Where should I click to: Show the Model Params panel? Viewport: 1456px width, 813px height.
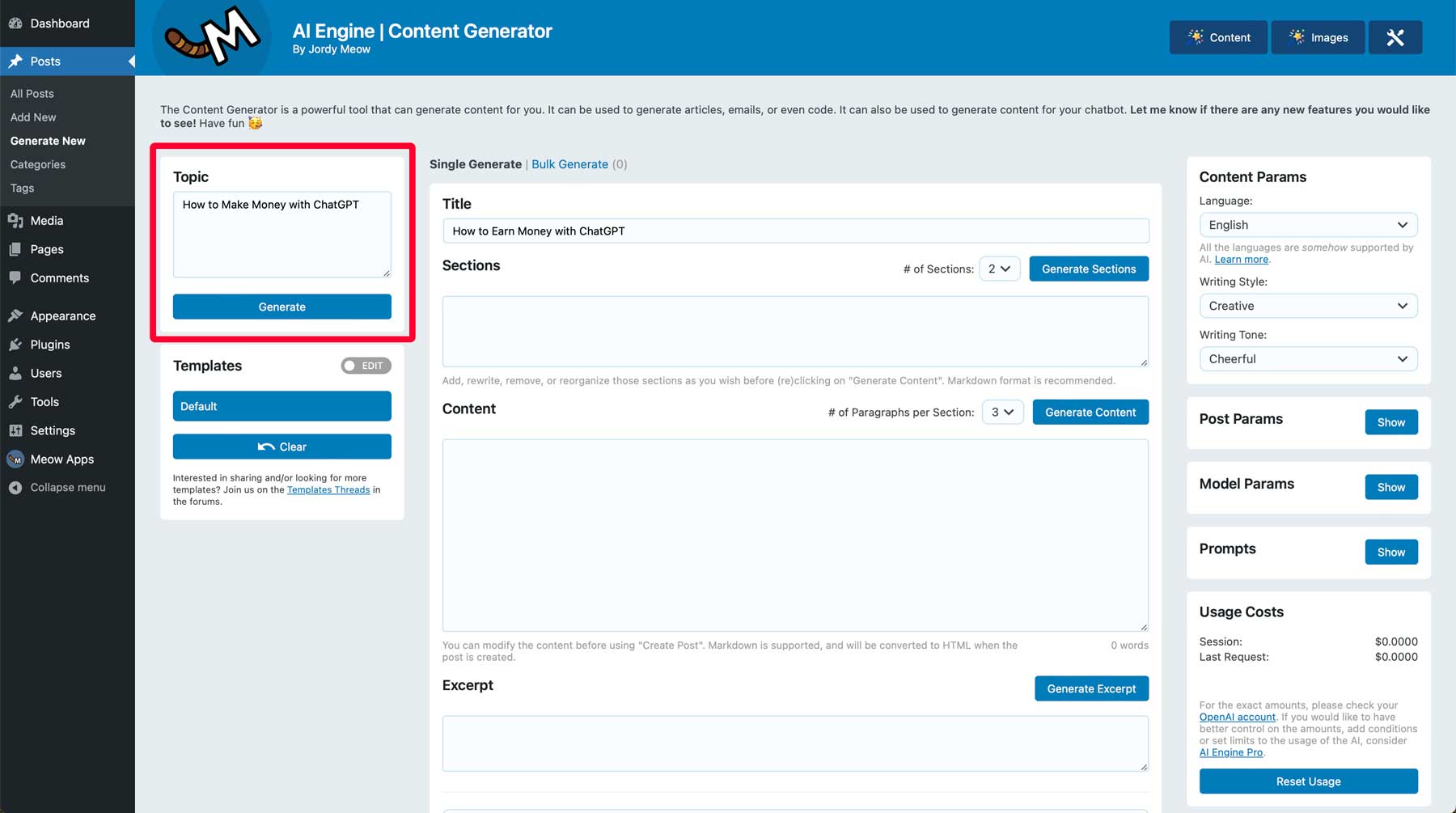[1390, 487]
